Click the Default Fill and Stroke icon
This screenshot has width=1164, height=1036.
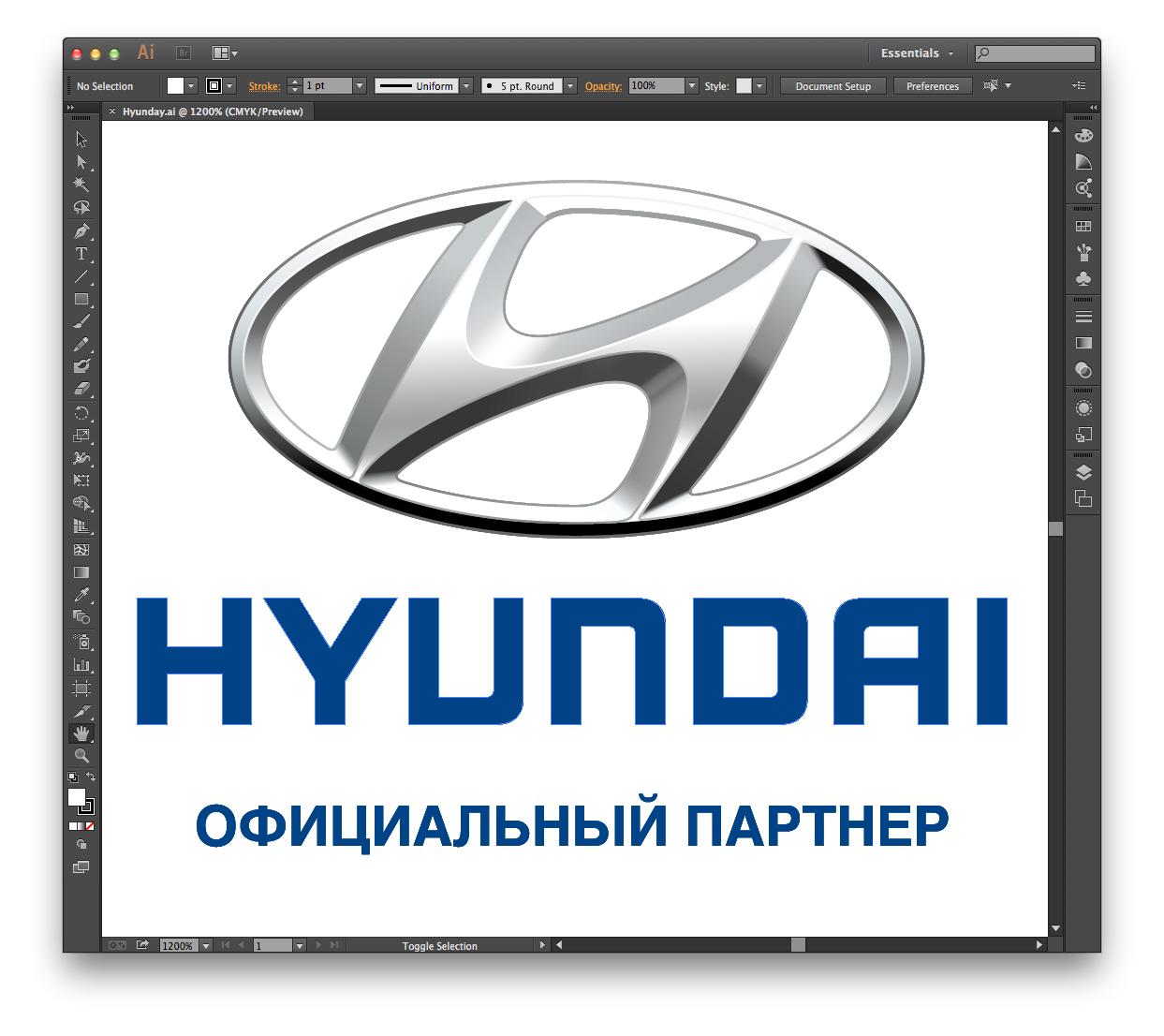point(73,777)
